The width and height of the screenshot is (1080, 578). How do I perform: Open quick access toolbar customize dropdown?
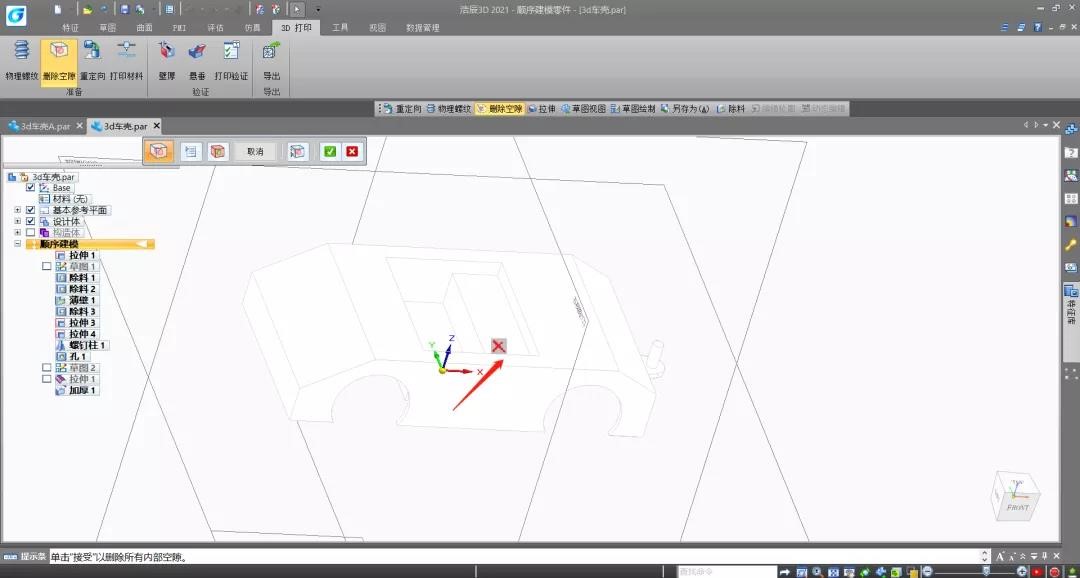[x=318, y=10]
